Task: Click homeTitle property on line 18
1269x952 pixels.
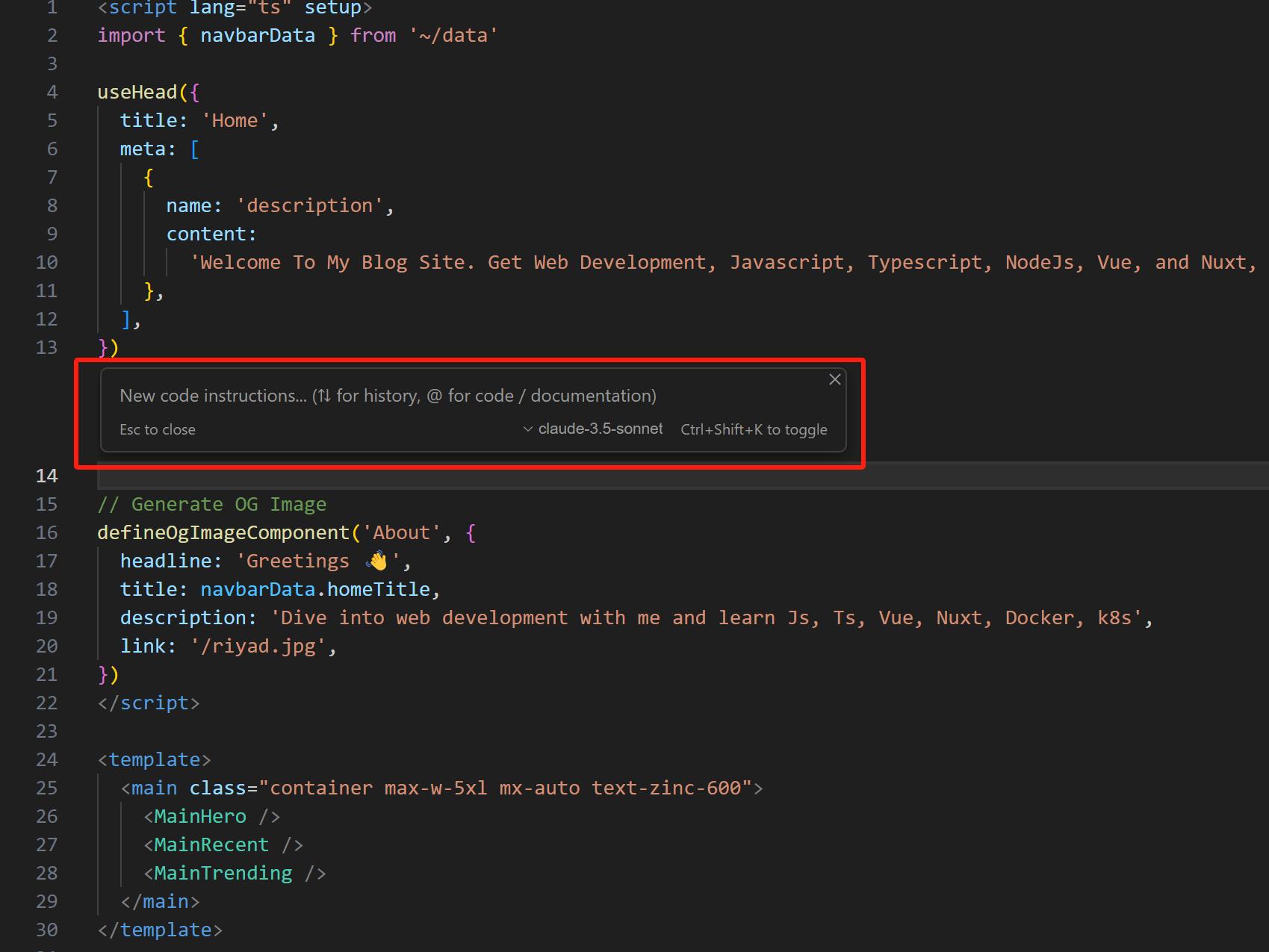Action: [378, 589]
